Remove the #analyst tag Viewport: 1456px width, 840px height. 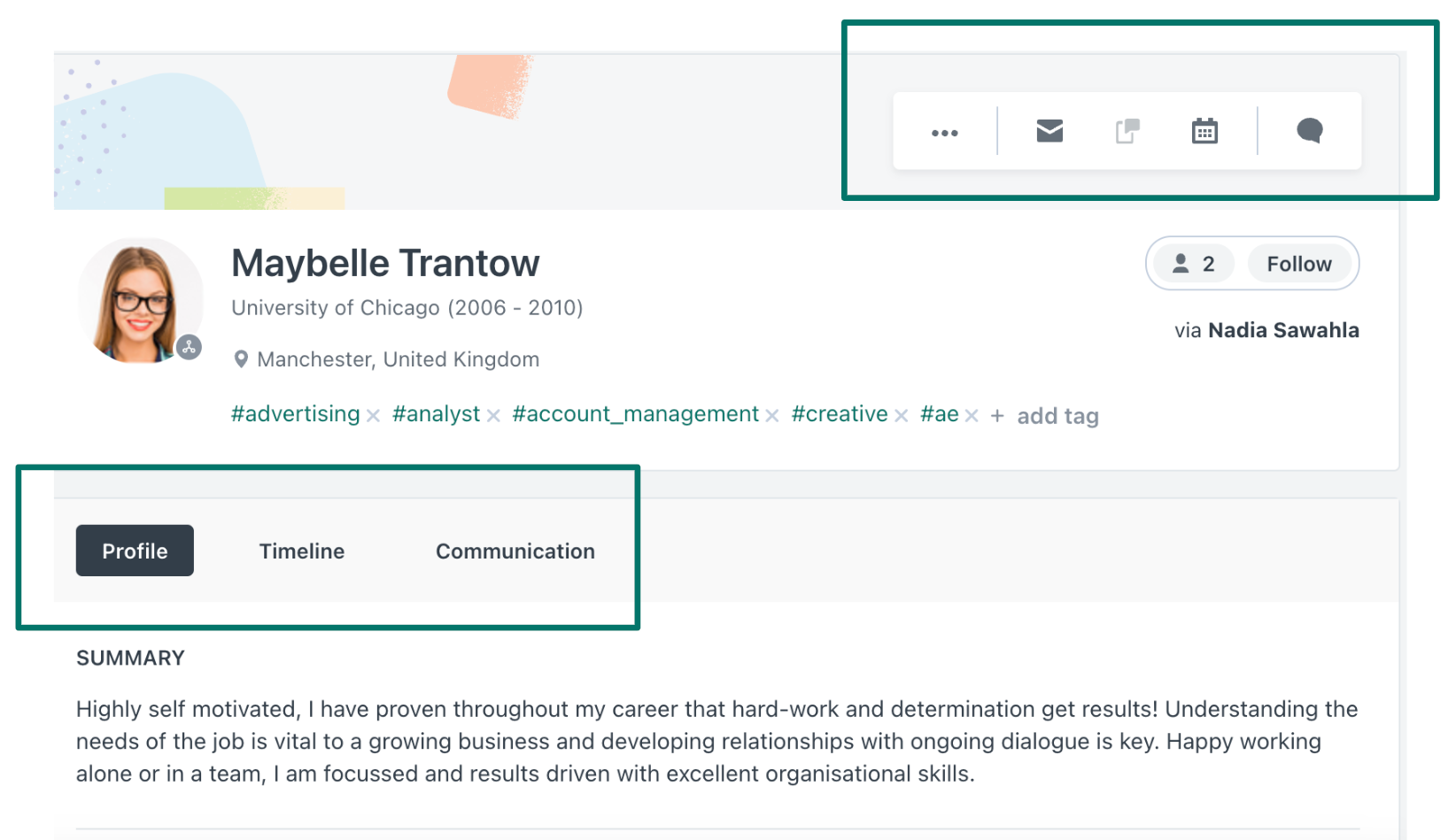(493, 416)
